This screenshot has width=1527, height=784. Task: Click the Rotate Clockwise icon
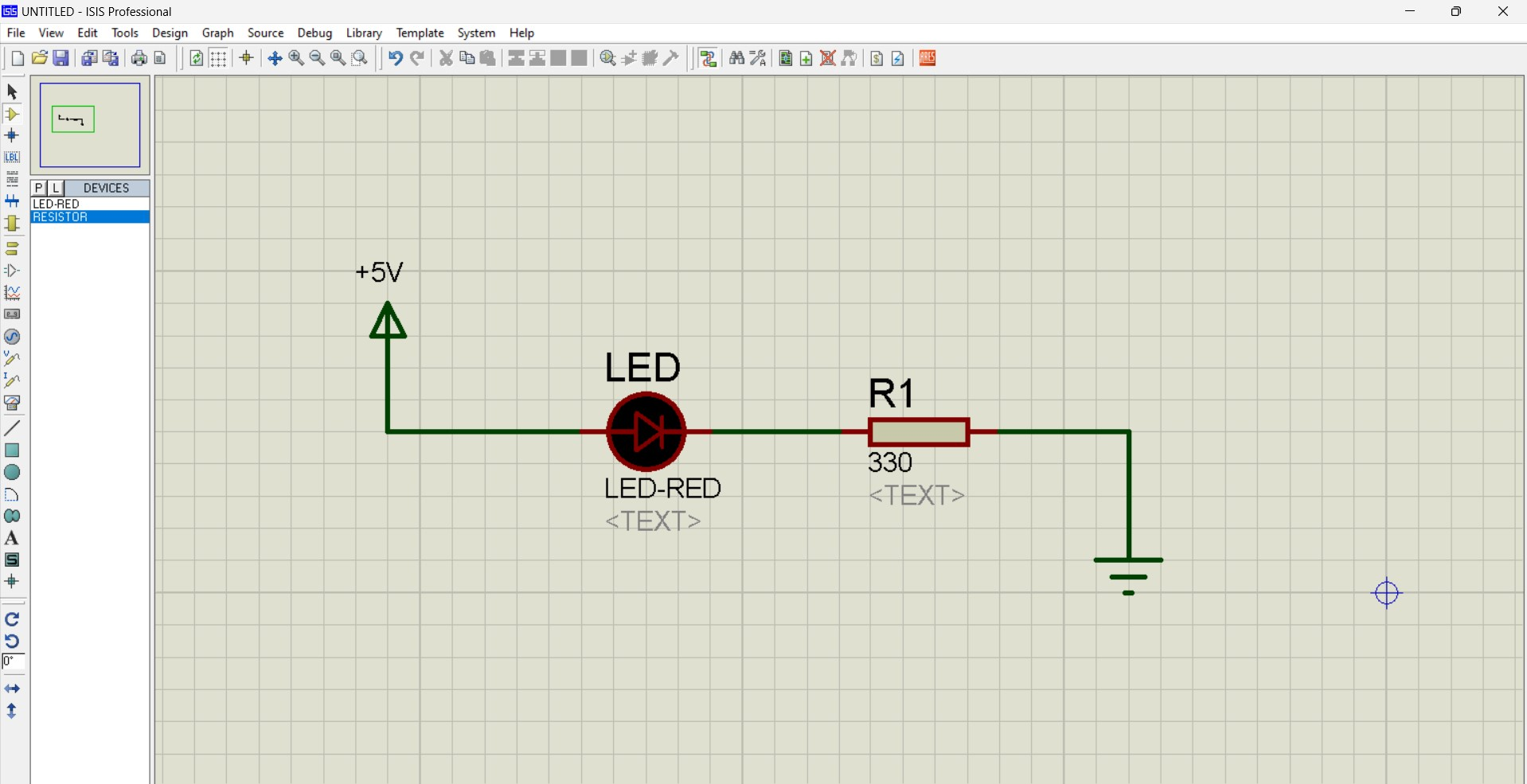click(12, 619)
